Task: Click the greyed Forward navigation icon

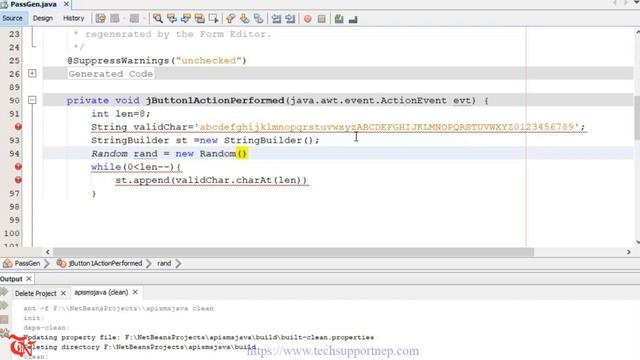Action: pyautogui.click(x=134, y=18)
